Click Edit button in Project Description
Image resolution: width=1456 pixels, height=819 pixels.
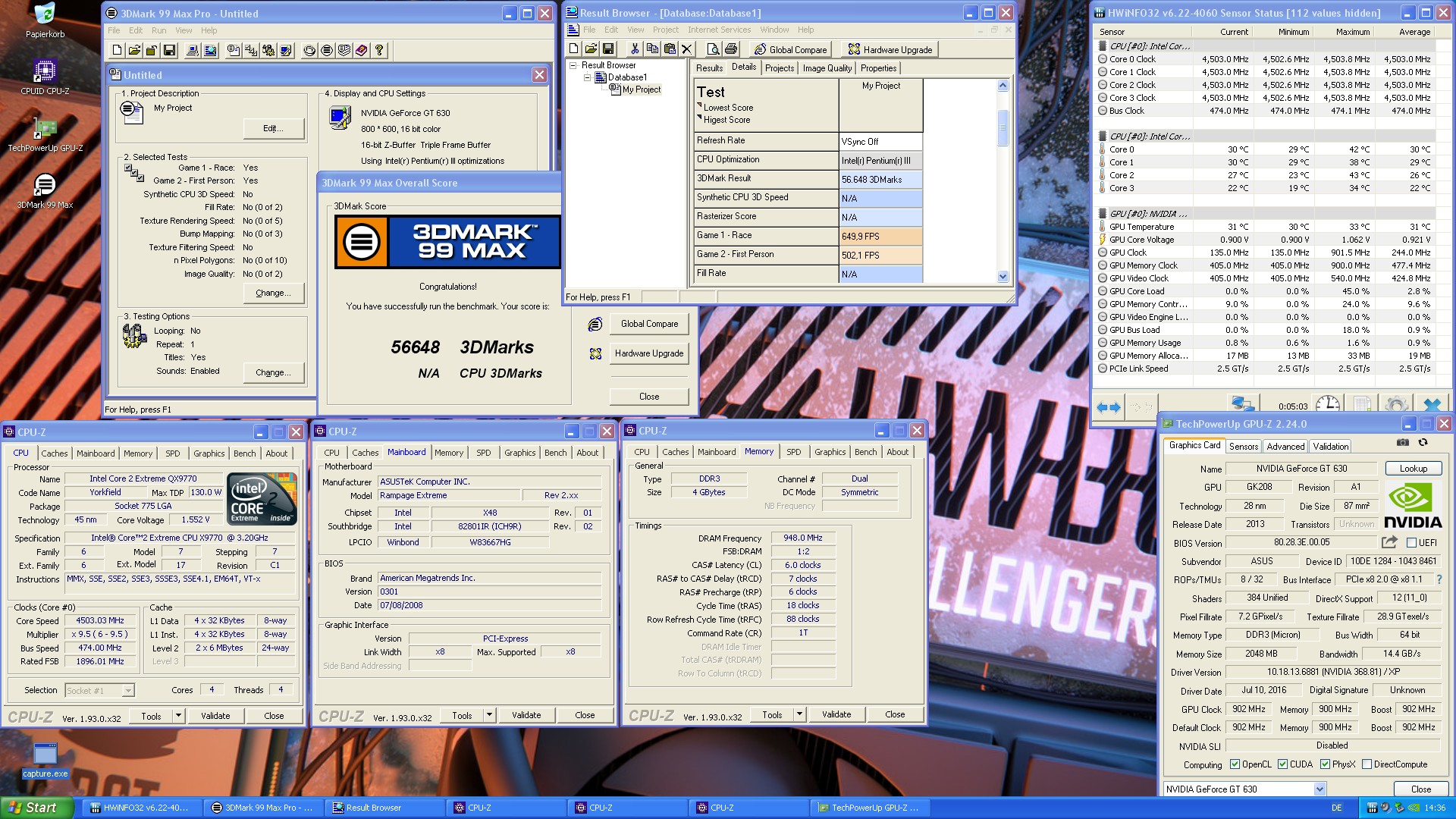pos(274,128)
